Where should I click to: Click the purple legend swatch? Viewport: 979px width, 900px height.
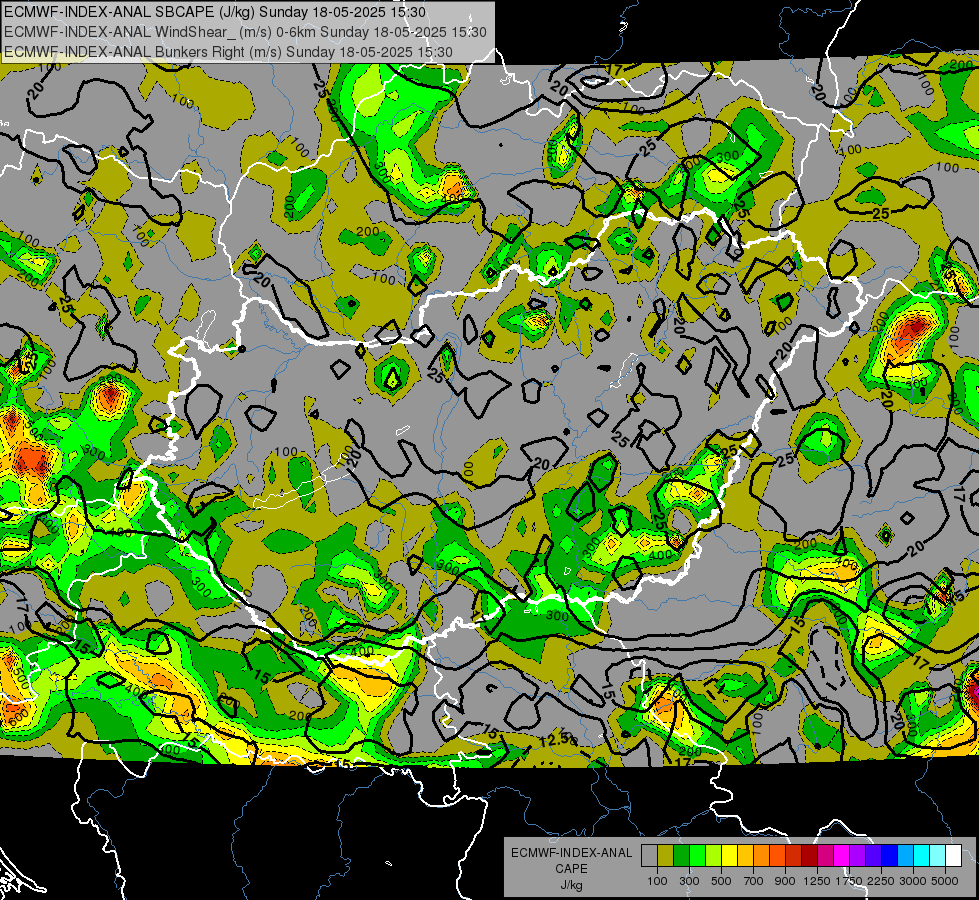(857, 856)
